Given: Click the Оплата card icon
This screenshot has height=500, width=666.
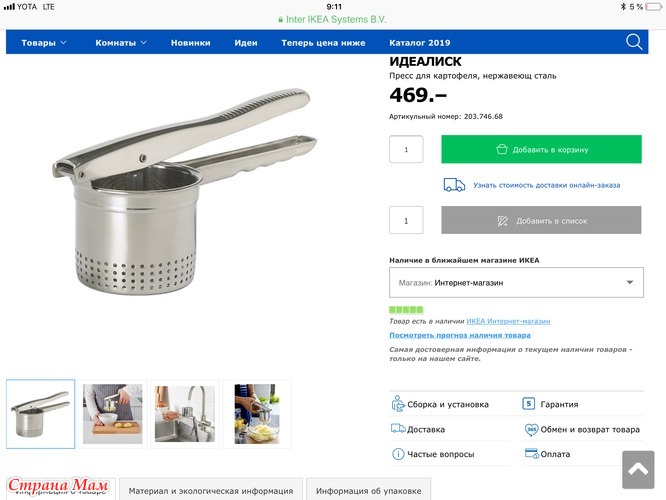Looking at the screenshot, I should (x=532, y=453).
